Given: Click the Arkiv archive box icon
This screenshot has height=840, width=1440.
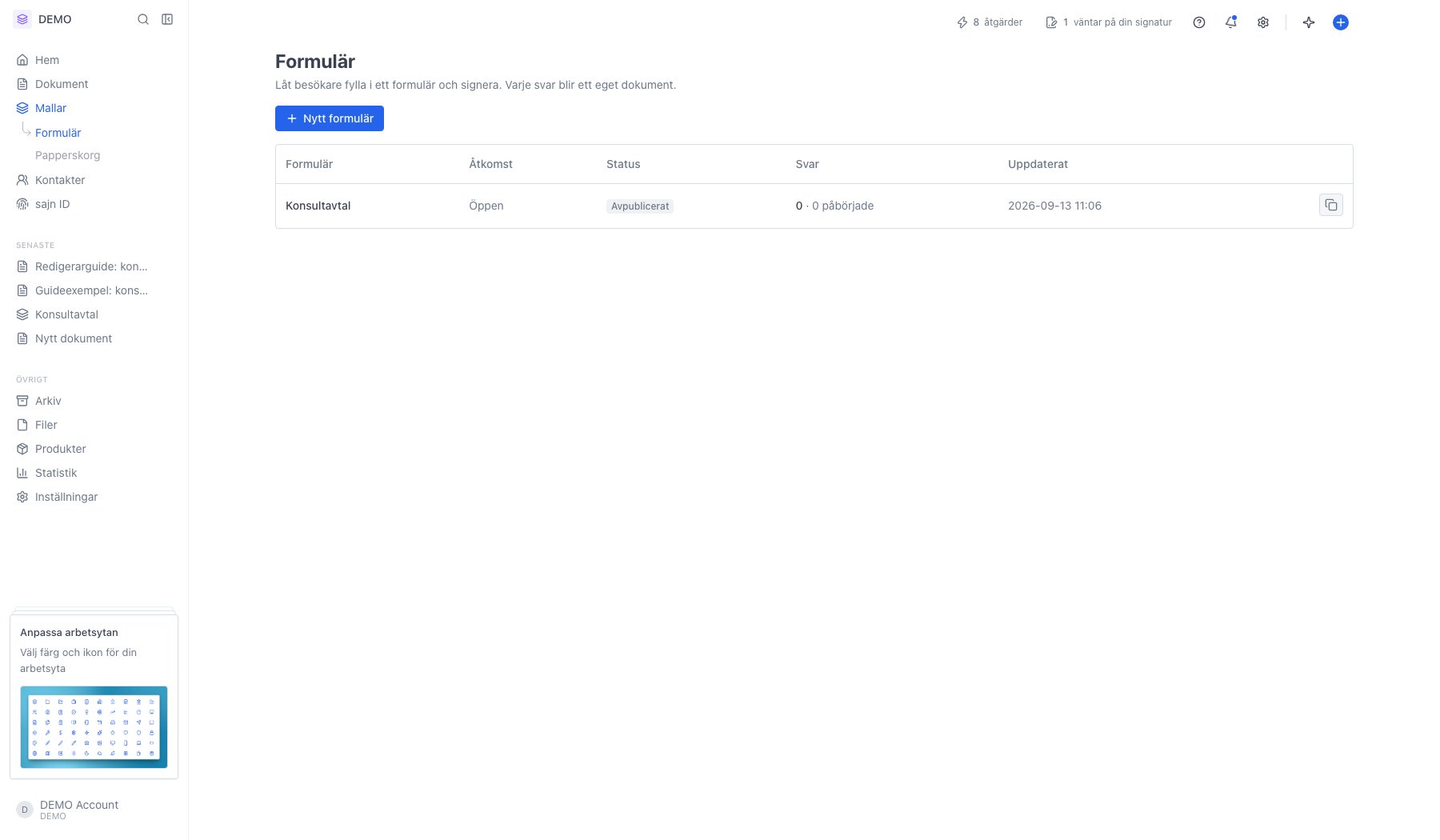Looking at the screenshot, I should [x=22, y=401].
